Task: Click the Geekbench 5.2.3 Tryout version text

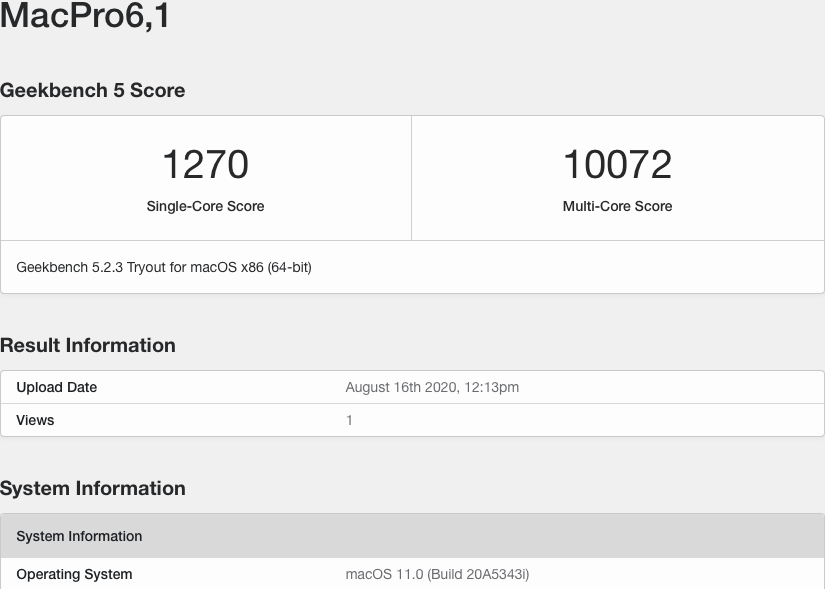Action: [x=164, y=267]
